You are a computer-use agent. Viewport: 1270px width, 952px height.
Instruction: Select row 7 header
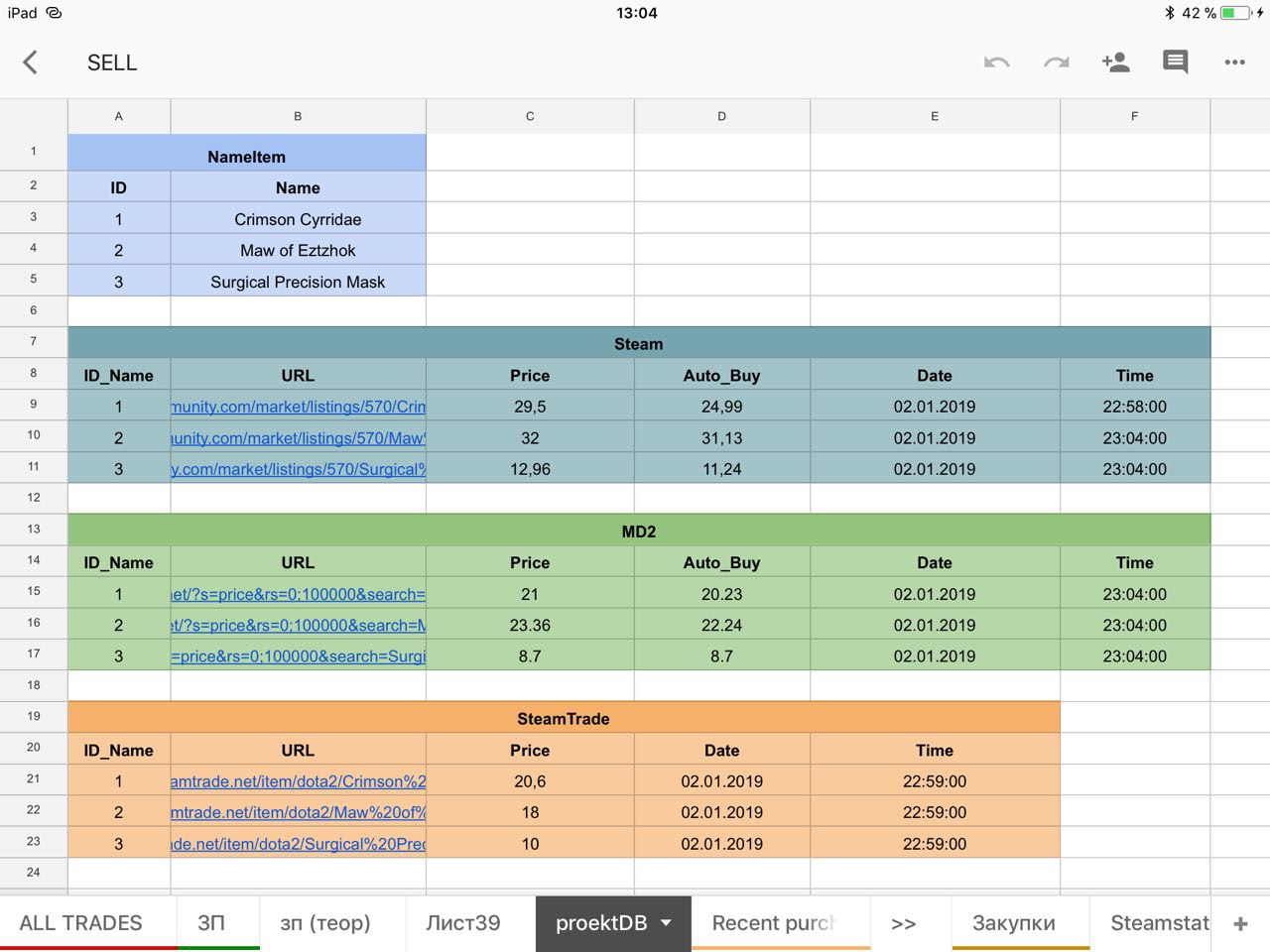pyautogui.click(x=34, y=341)
